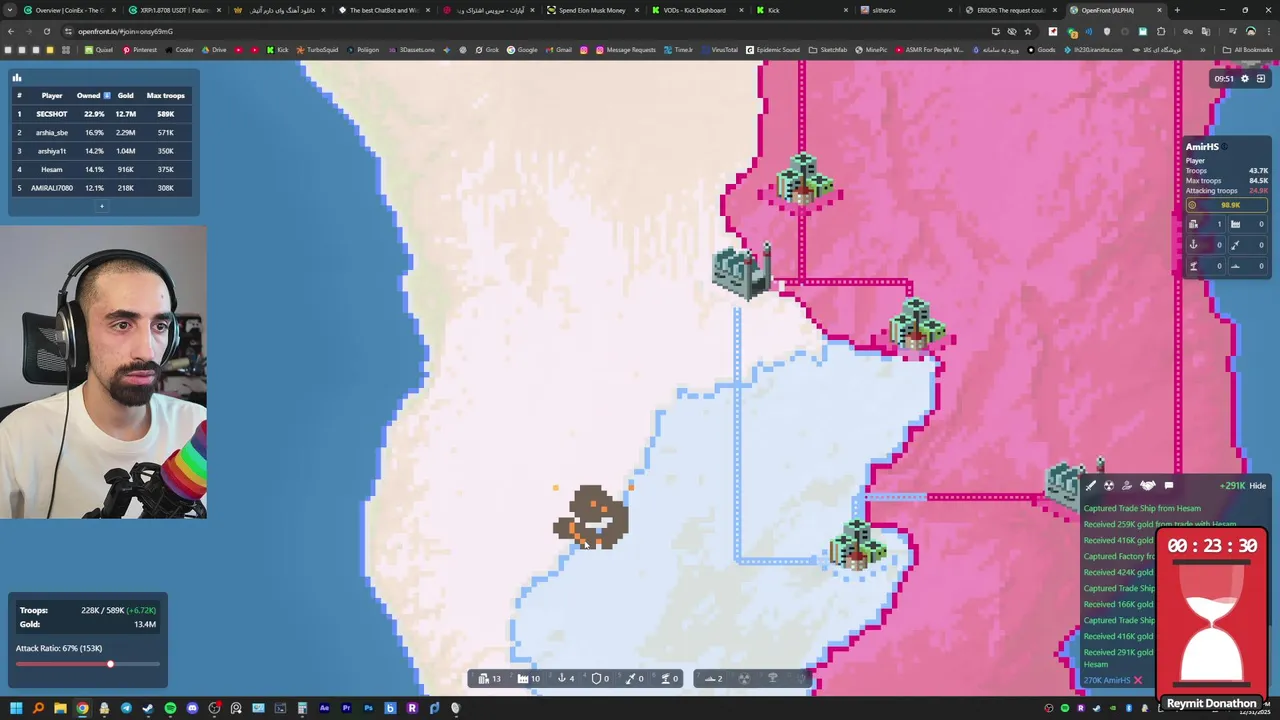Screen dimensions: 1280x720
Task: Select the Port anchor icon showing 4
Action: tap(566, 678)
